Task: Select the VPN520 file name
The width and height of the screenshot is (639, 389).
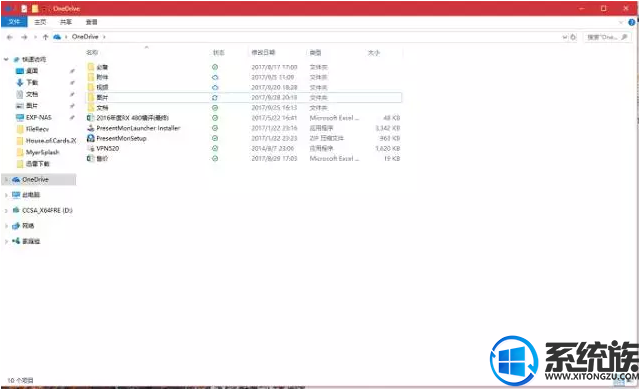Action: click(108, 148)
